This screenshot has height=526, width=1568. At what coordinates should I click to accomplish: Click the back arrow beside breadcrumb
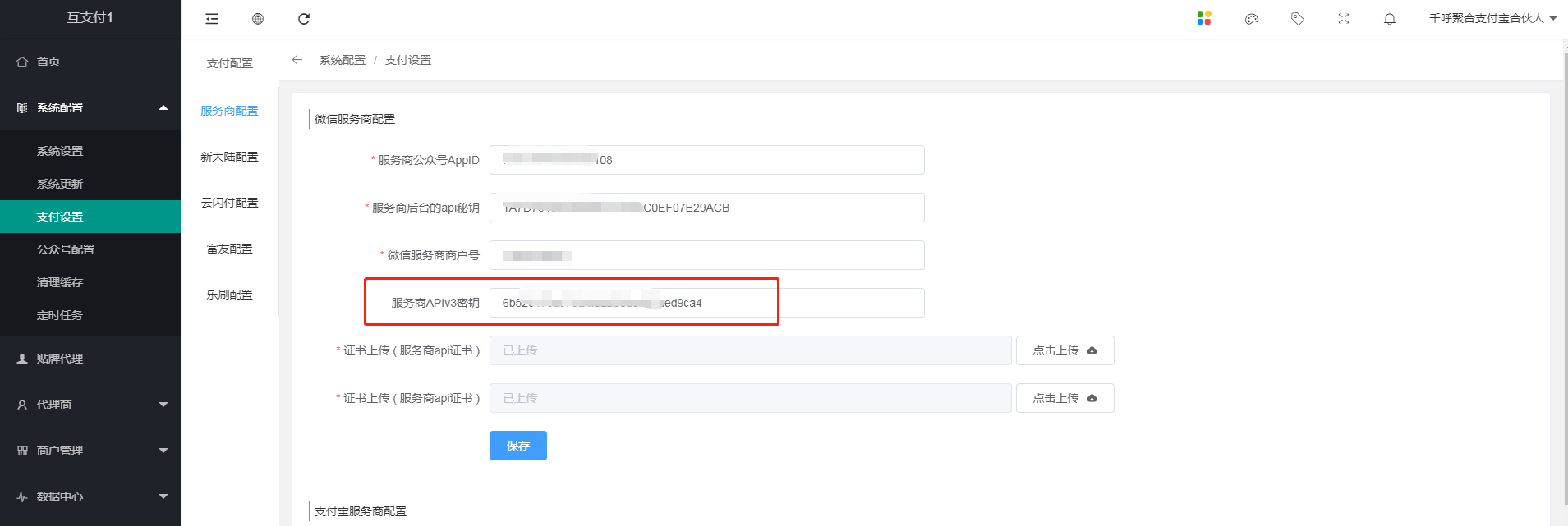297,60
